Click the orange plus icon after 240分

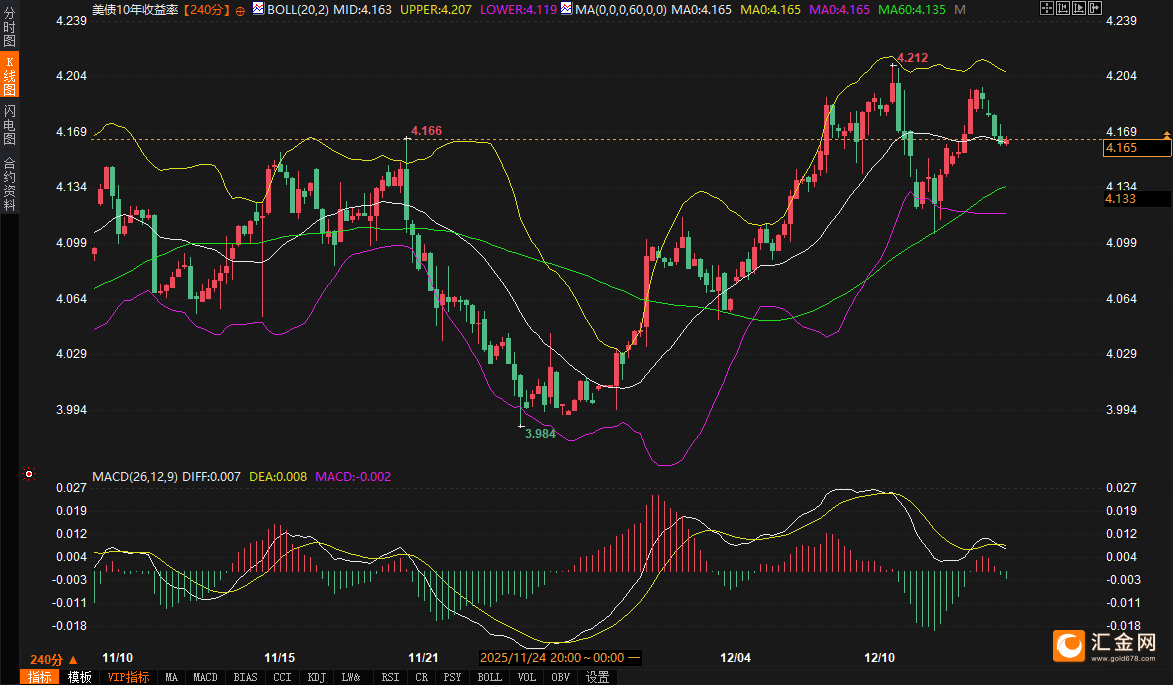click(240, 10)
